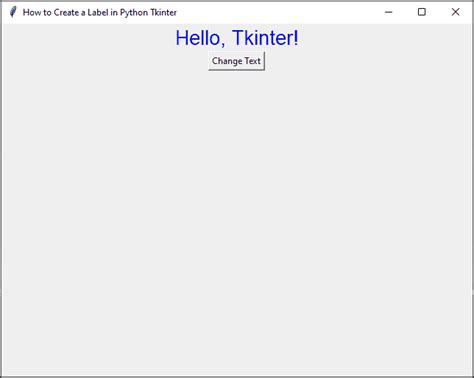Click "Tkinter" in the window title
The height and width of the screenshot is (378, 474).
[x=163, y=12]
